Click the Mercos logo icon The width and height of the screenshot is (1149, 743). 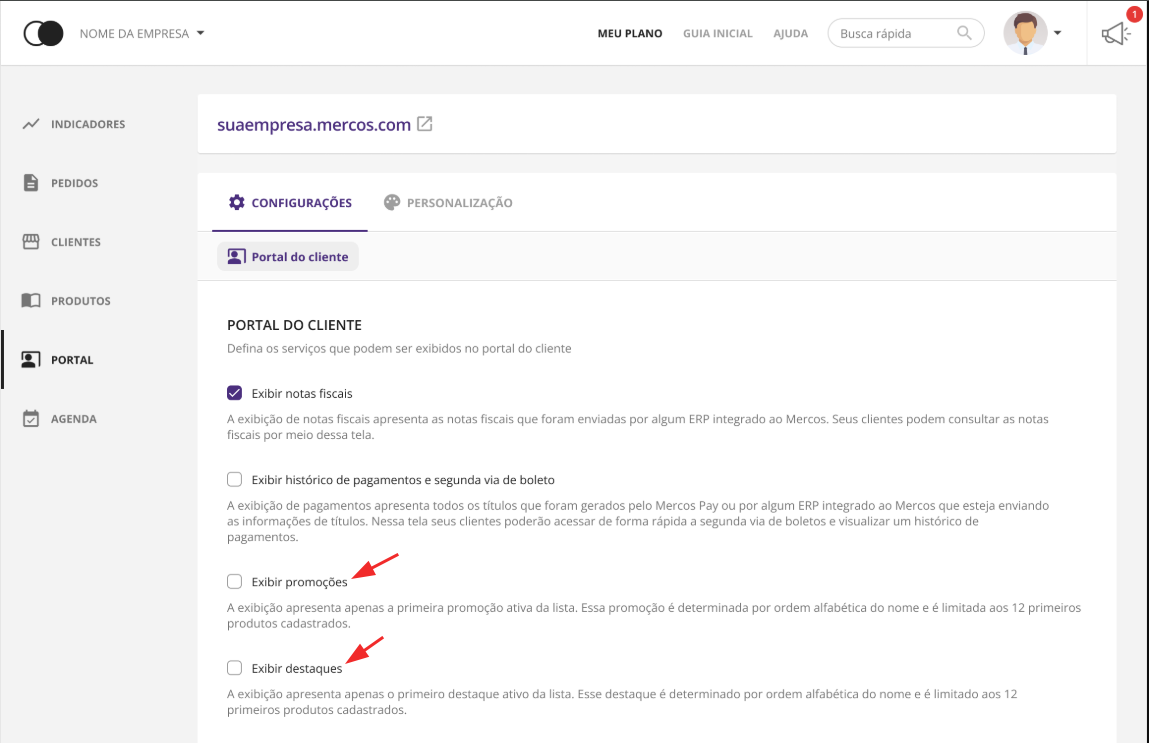point(43,34)
